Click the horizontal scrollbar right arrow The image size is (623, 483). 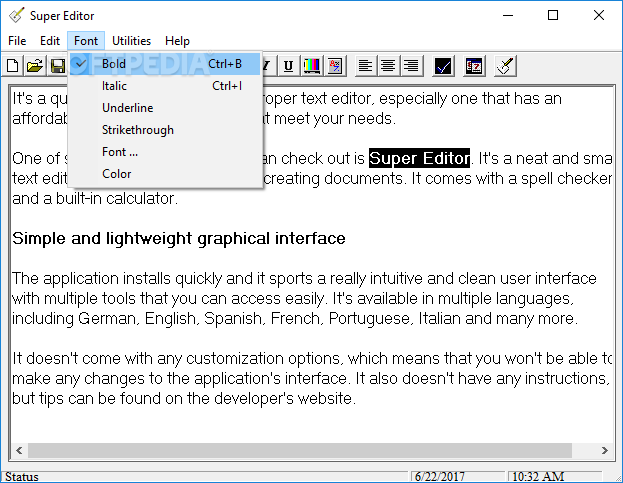pyautogui.click(x=604, y=450)
